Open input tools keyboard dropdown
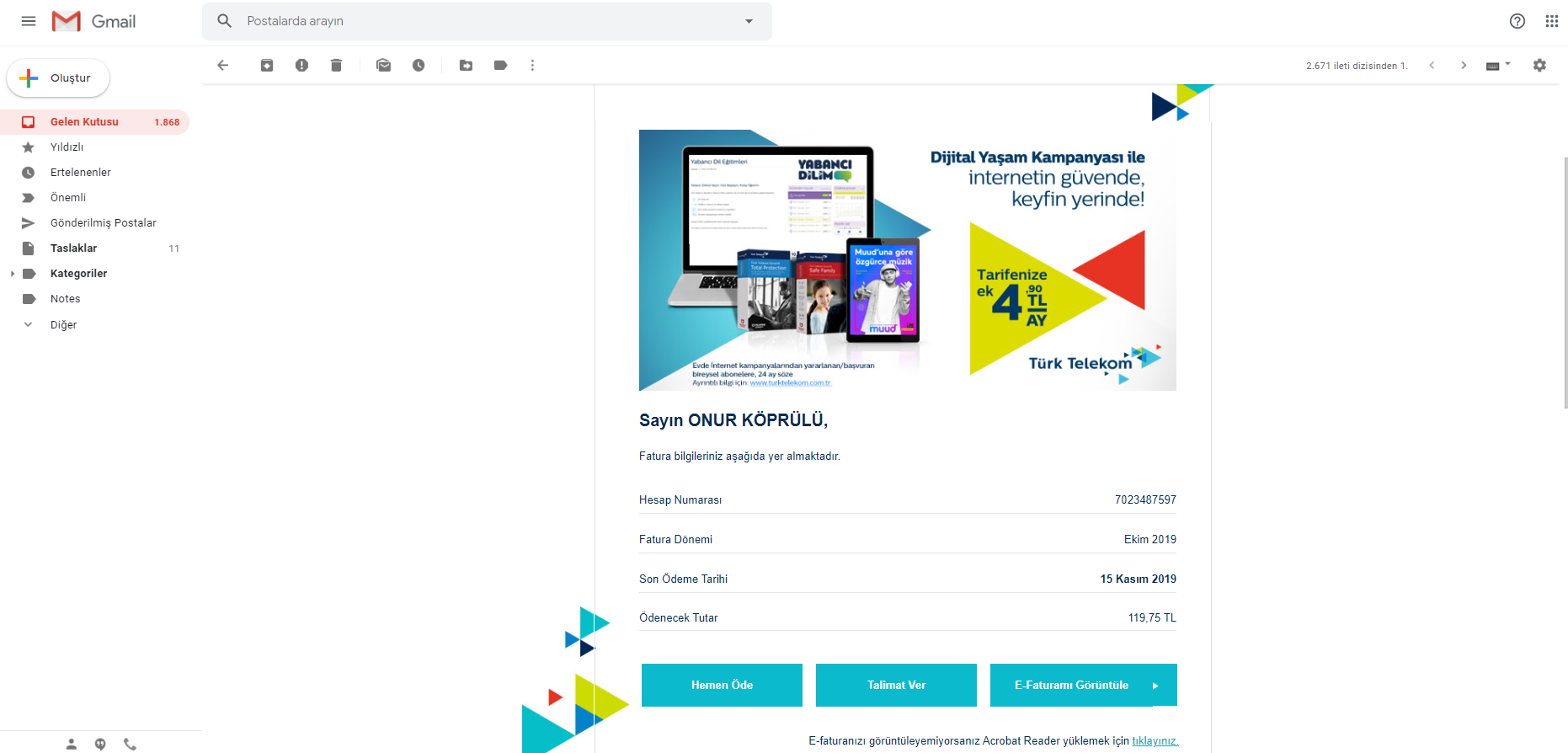 (x=1498, y=65)
